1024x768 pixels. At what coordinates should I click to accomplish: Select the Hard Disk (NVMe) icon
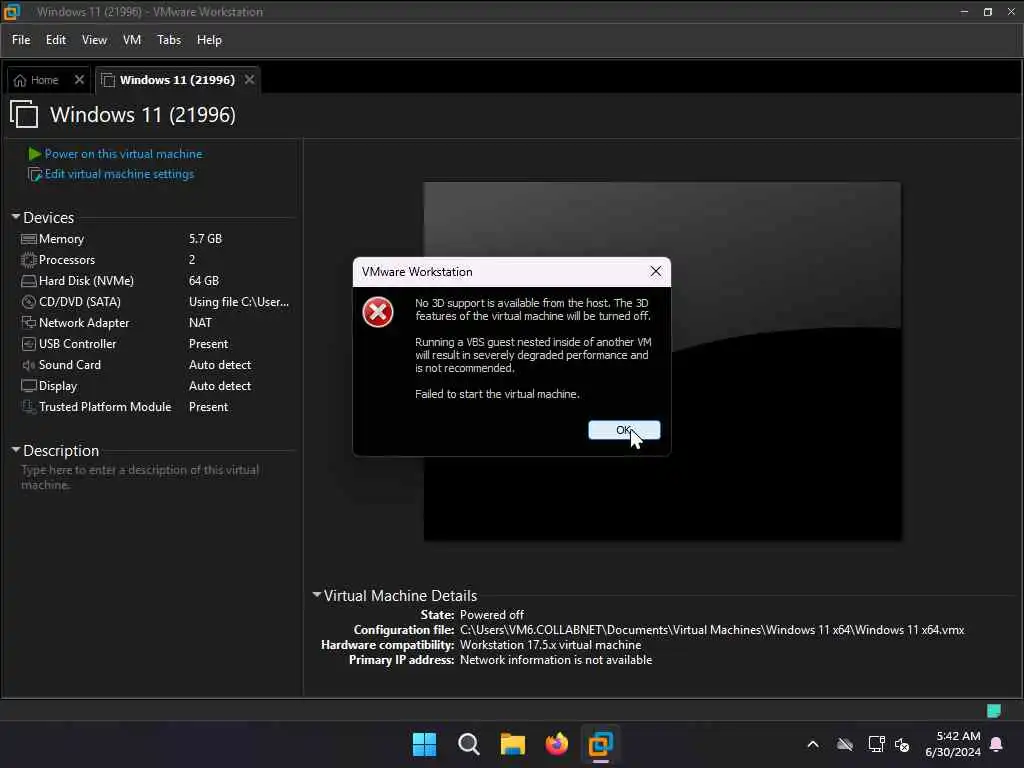[x=29, y=281]
